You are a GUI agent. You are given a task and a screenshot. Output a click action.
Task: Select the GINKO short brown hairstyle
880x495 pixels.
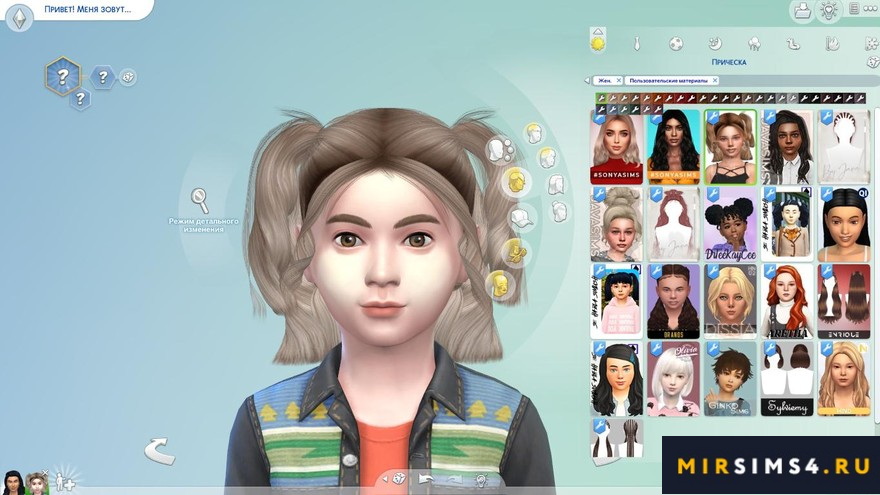[x=730, y=379]
